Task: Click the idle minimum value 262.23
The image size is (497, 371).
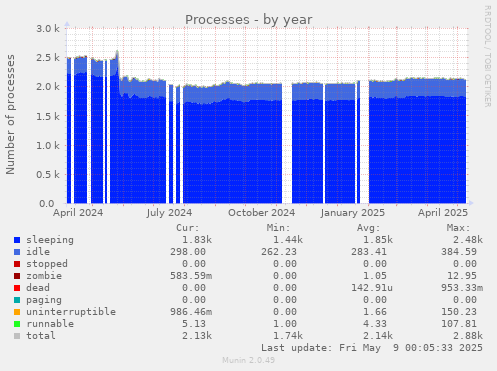Action: (x=279, y=252)
